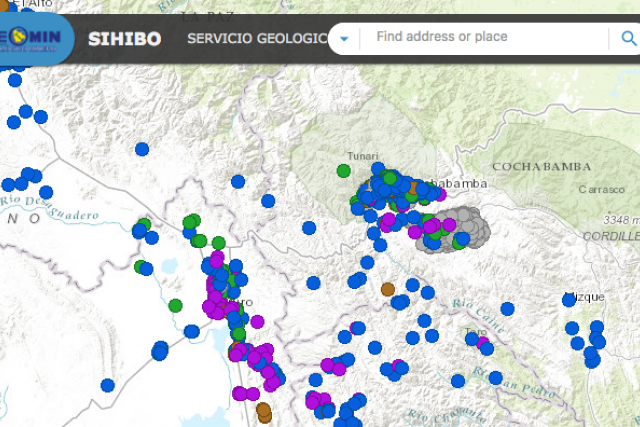Select the gray marker cluster east of Cochabamba
The width and height of the screenshot is (640, 427).
(x=472, y=231)
